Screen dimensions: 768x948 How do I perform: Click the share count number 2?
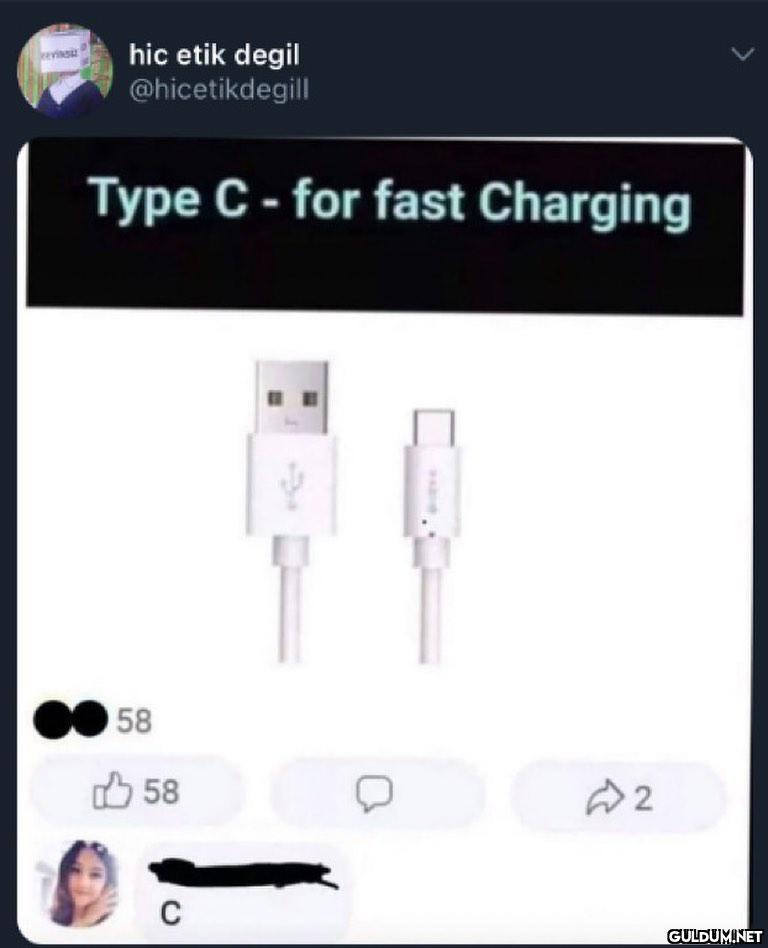click(643, 798)
